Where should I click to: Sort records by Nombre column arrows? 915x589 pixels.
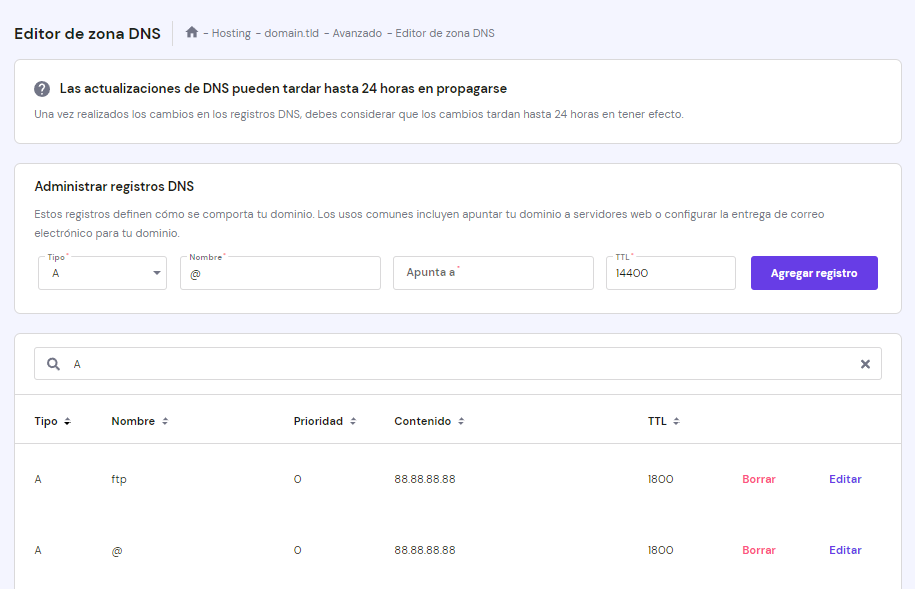[165, 422]
